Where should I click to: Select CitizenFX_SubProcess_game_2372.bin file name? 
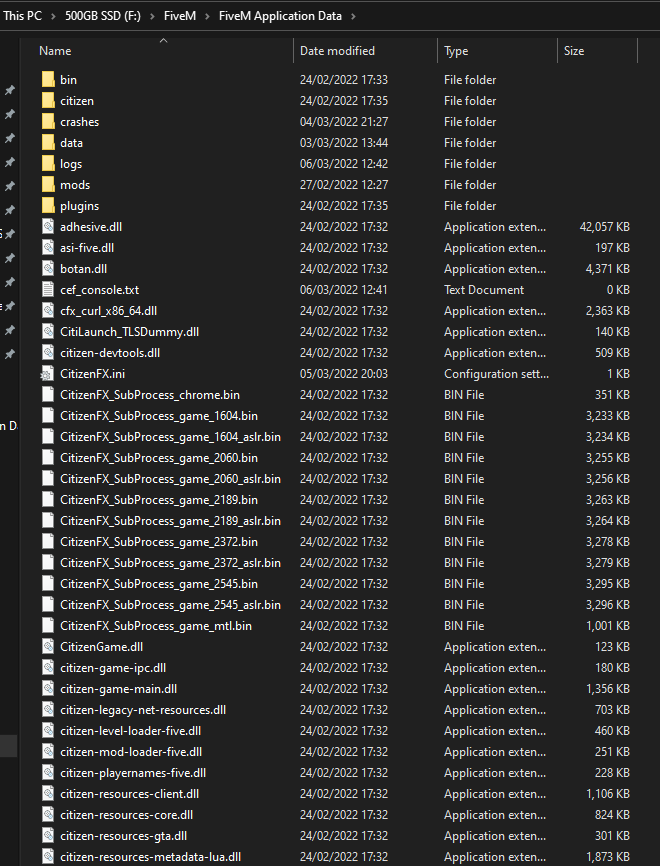coord(159,541)
